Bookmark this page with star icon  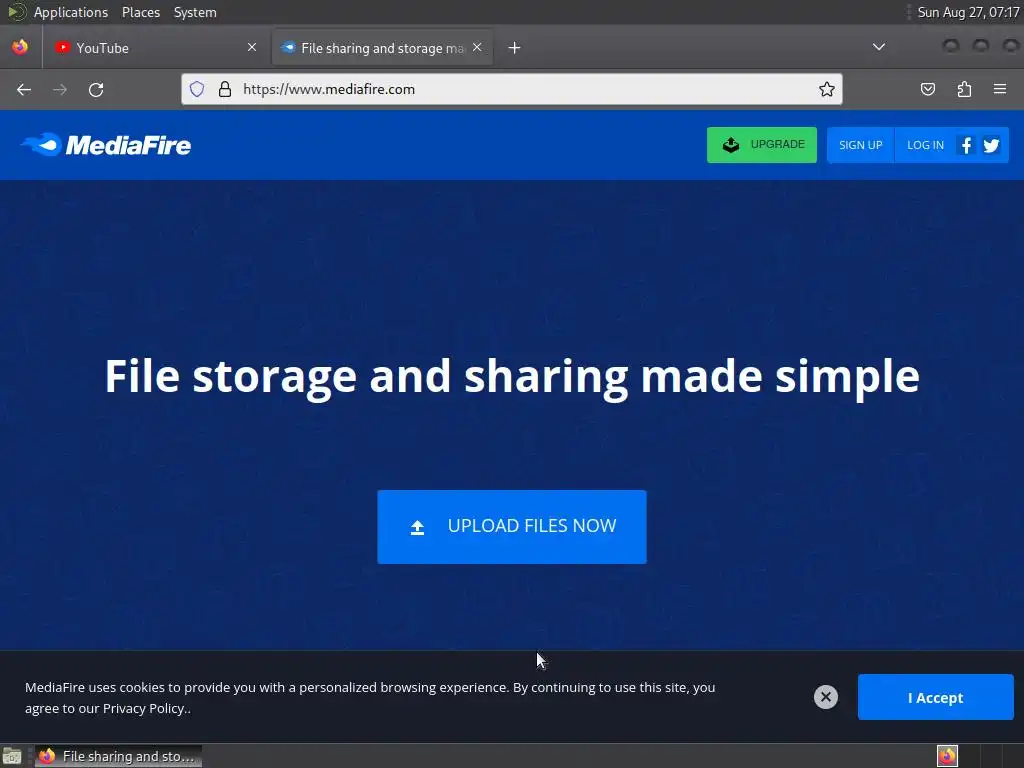827,89
